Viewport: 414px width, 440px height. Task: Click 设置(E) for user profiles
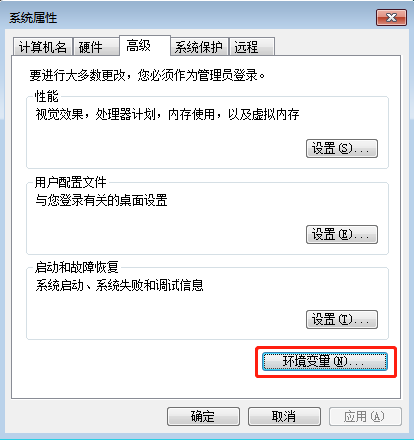coord(342,234)
